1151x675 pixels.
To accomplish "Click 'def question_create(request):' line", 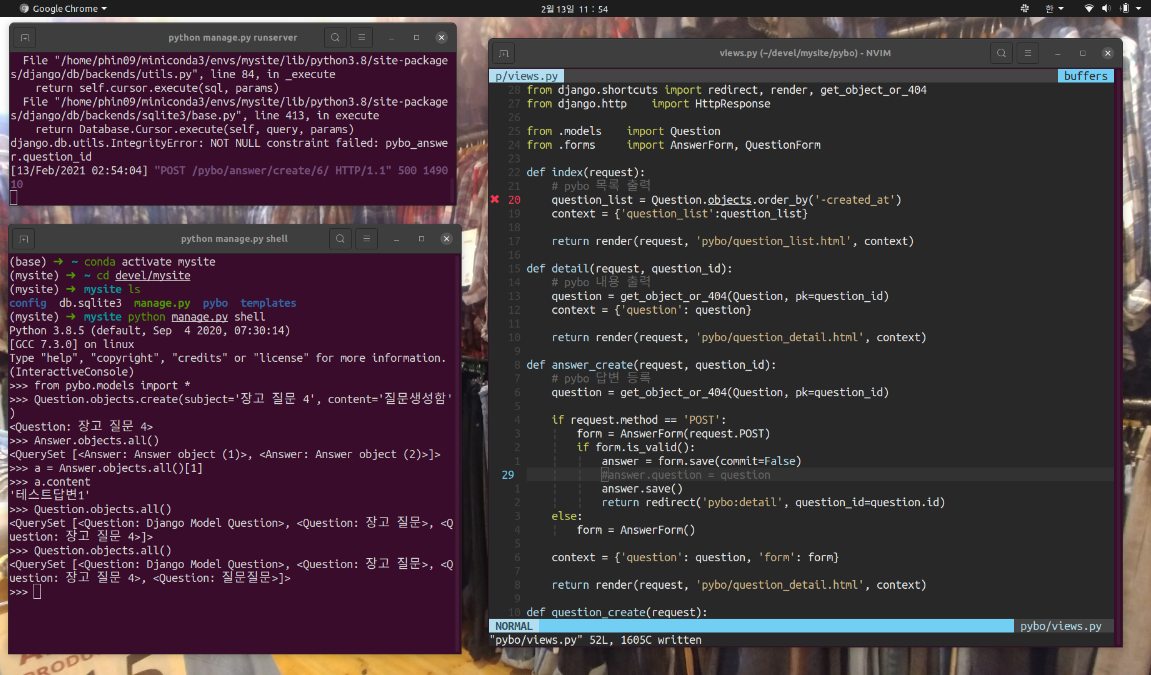I will coord(617,612).
